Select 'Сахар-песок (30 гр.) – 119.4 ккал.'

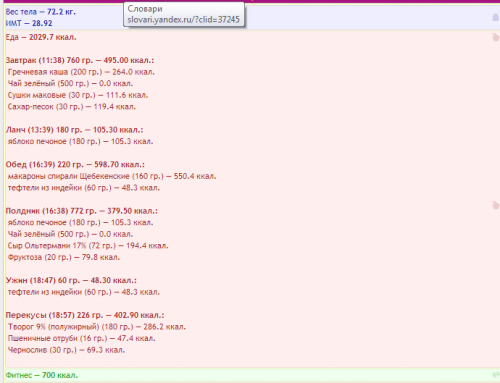[x=72, y=107]
